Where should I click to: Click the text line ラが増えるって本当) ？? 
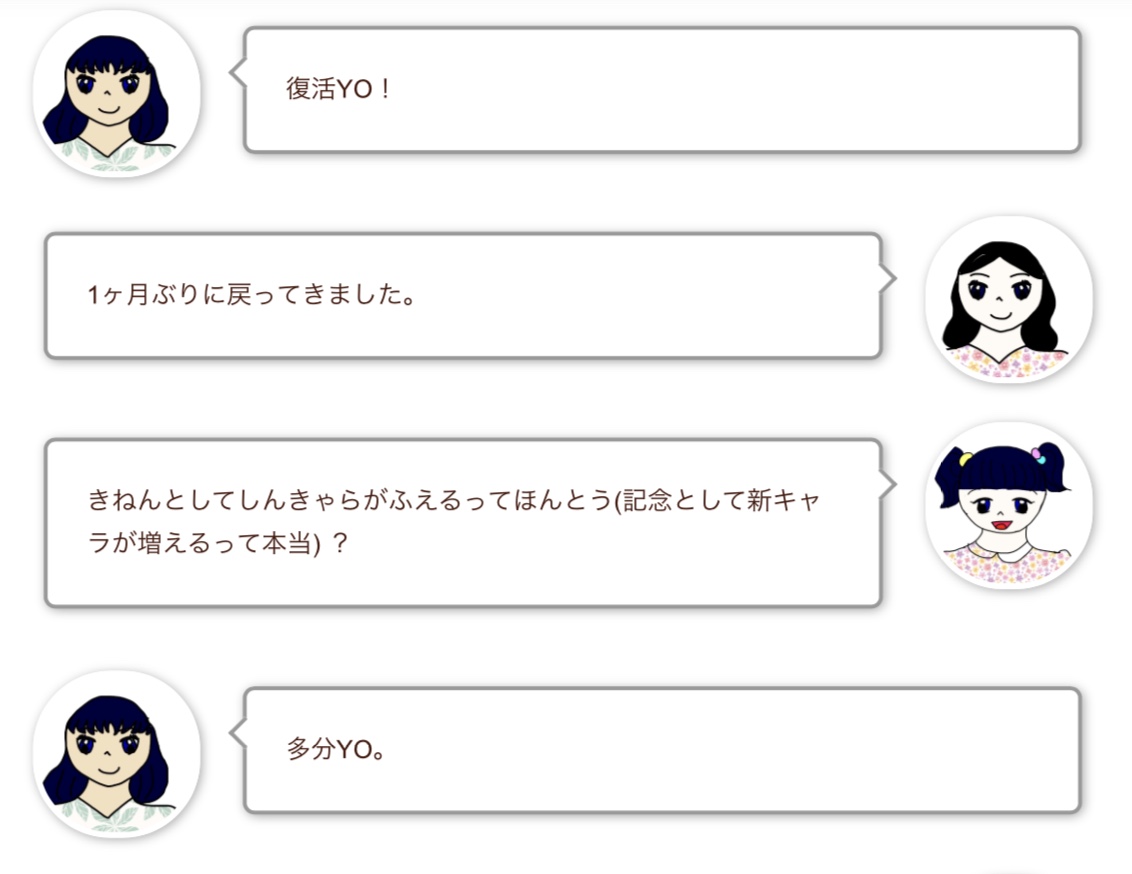point(218,543)
